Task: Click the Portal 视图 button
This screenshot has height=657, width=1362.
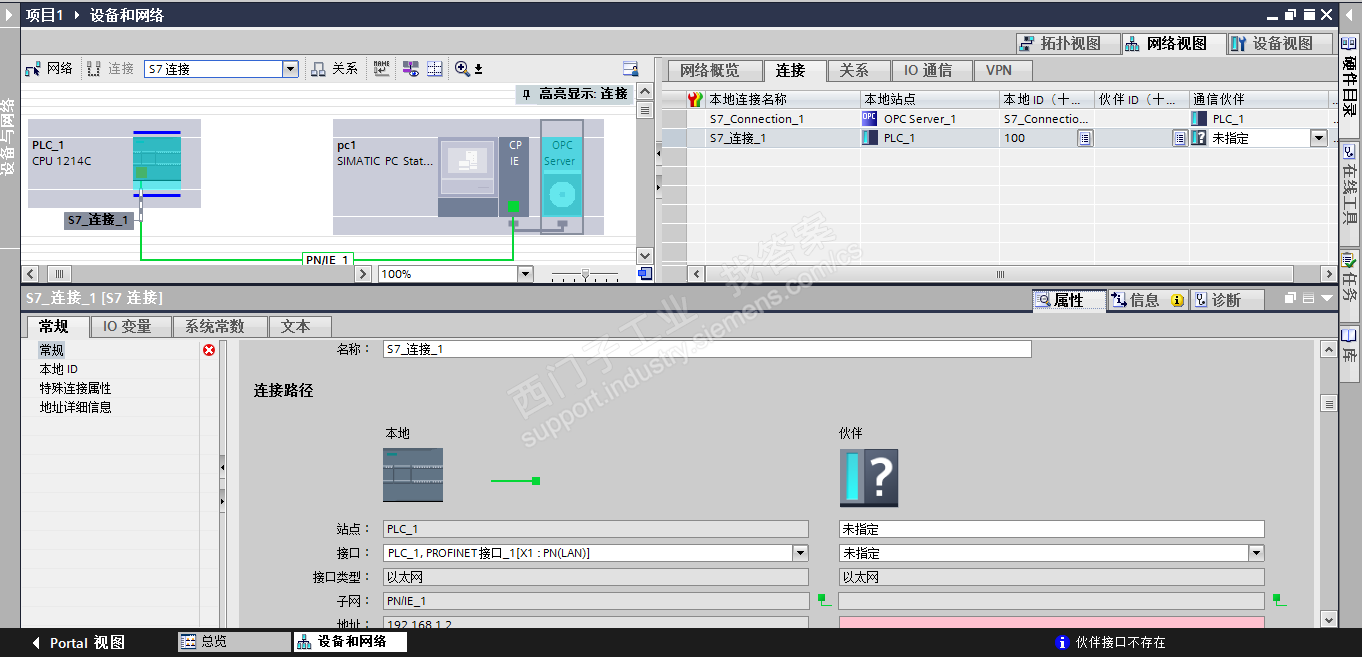Action: point(79,643)
